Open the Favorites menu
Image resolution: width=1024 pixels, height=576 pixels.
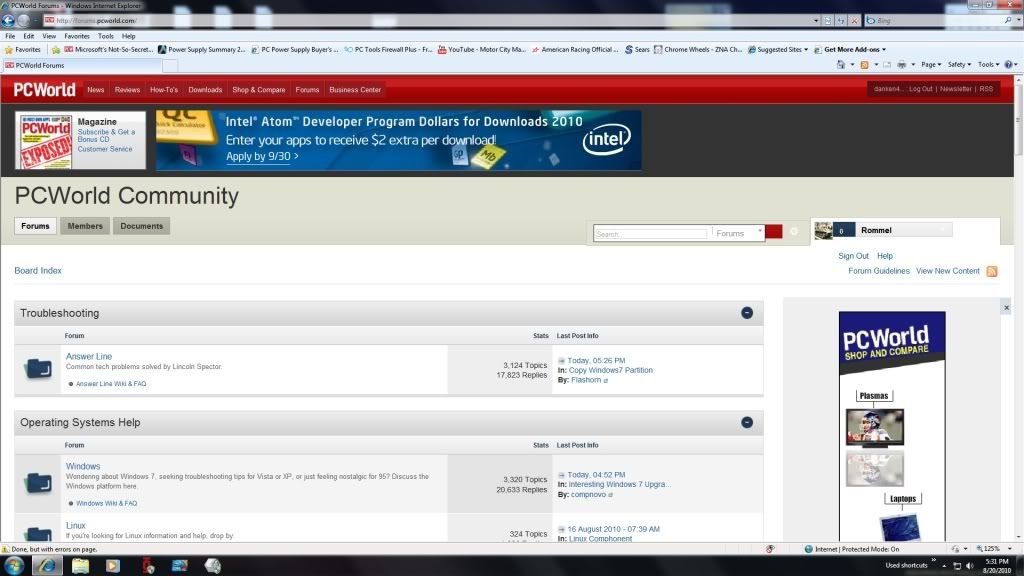coord(76,37)
